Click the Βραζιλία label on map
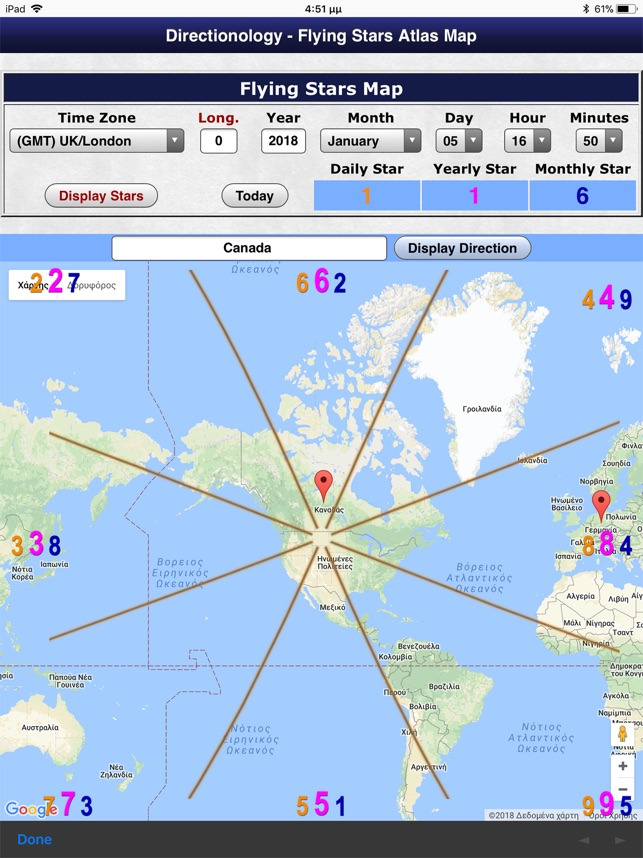Screen dimensions: 643x858 [x=444, y=686]
